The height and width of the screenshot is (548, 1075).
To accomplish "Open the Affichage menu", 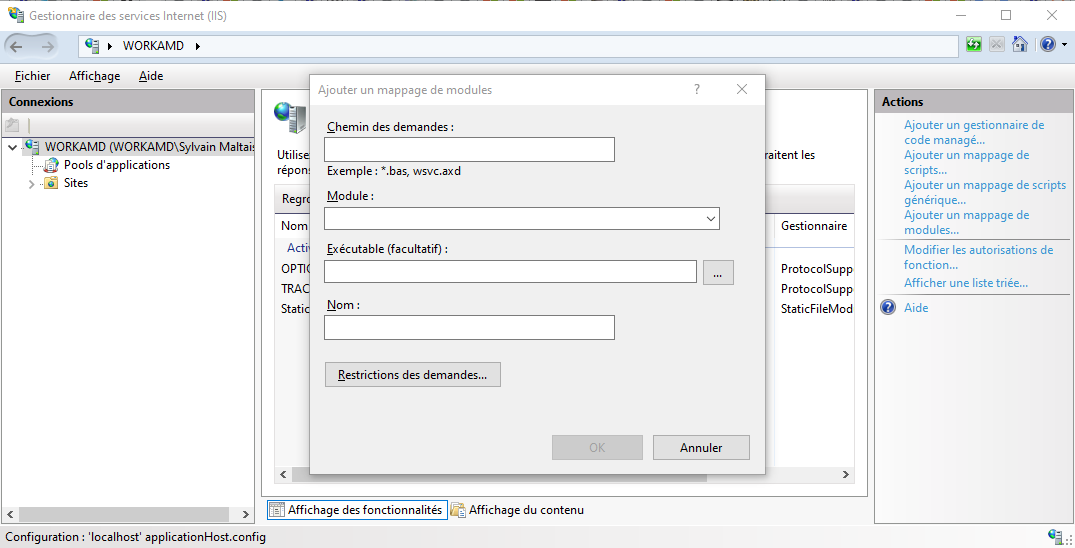I will [95, 76].
